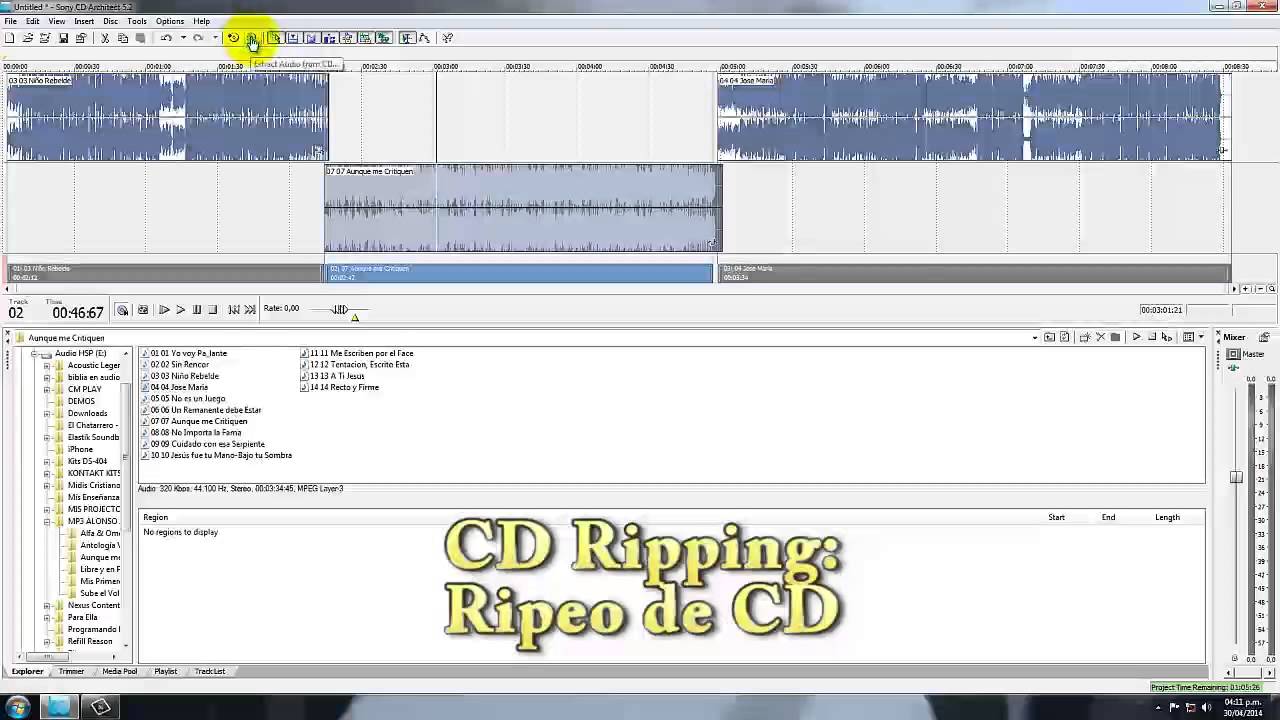
Task: Click the Save project disk icon
Action: tap(63, 38)
